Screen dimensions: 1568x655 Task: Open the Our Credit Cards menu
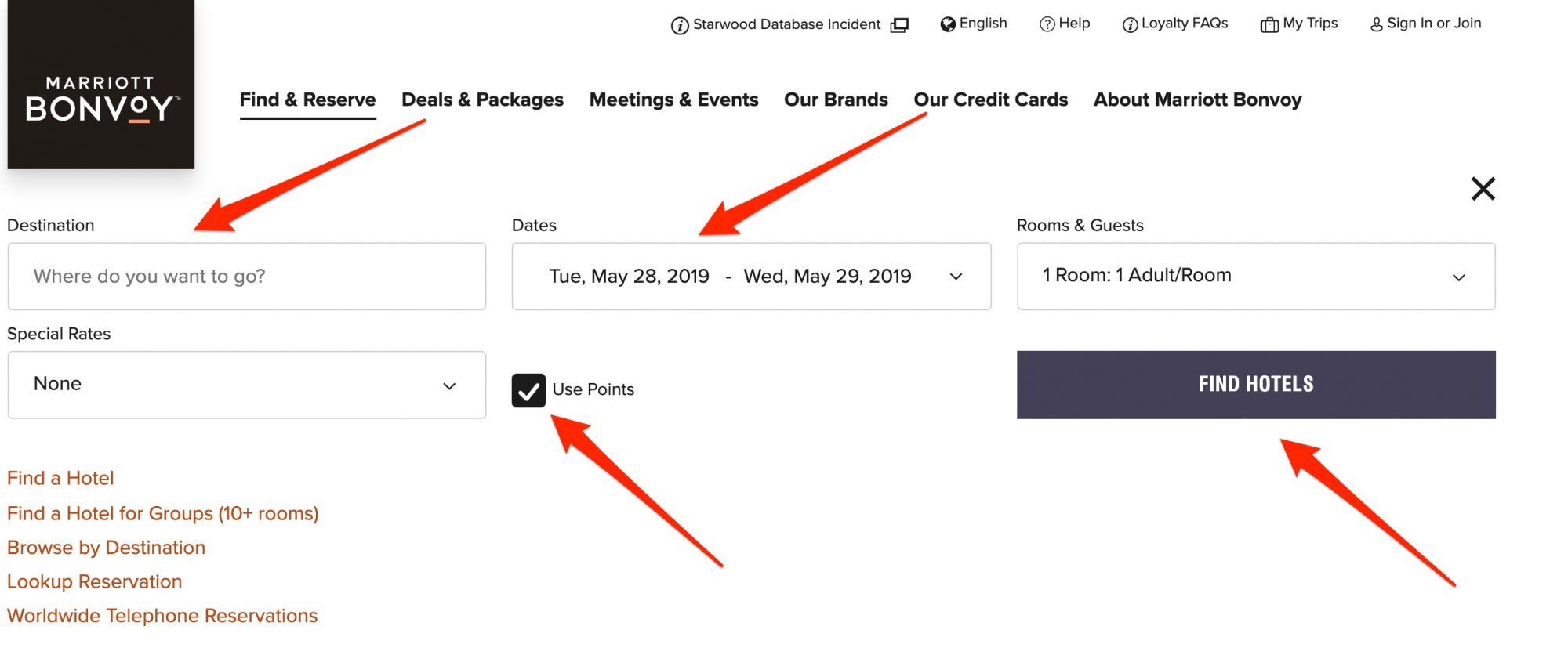(x=991, y=100)
